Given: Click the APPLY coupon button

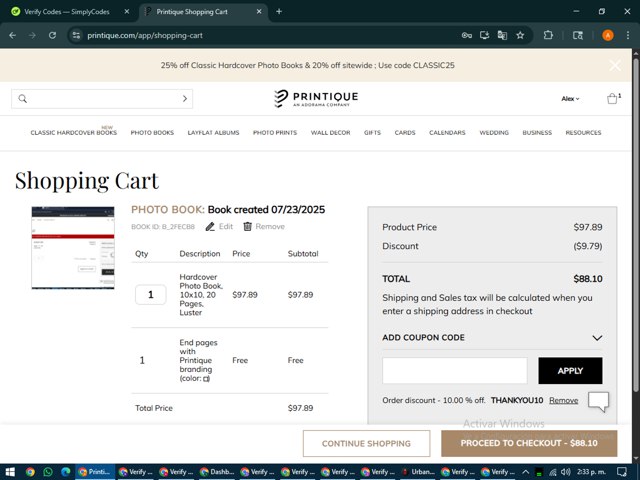Looking at the screenshot, I should click(x=570, y=371).
